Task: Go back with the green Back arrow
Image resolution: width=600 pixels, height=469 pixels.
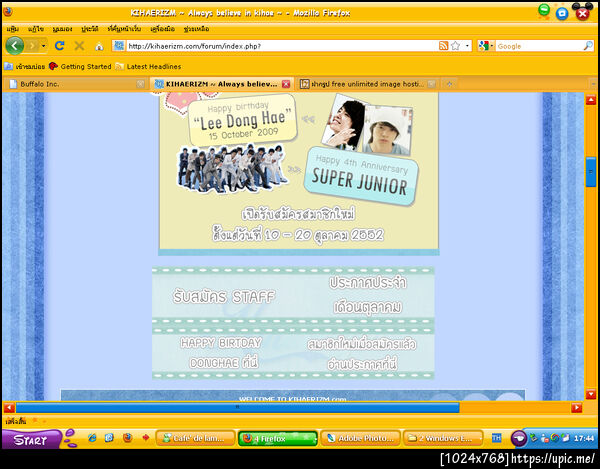Action: click(x=15, y=46)
